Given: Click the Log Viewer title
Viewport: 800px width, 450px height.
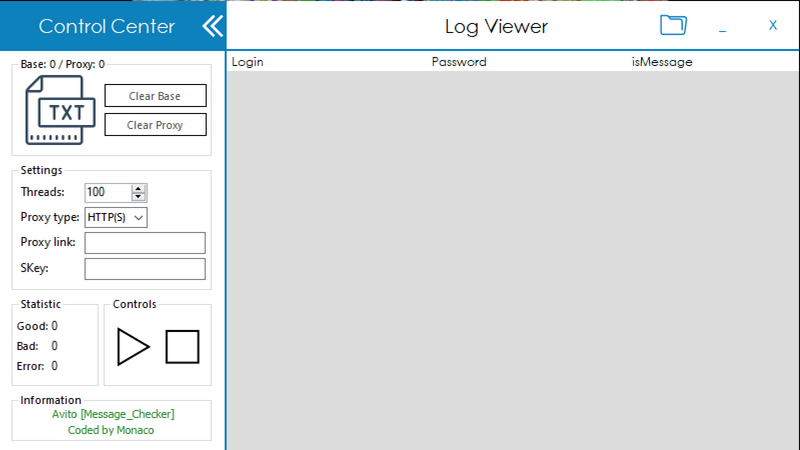Looking at the screenshot, I should (x=496, y=27).
